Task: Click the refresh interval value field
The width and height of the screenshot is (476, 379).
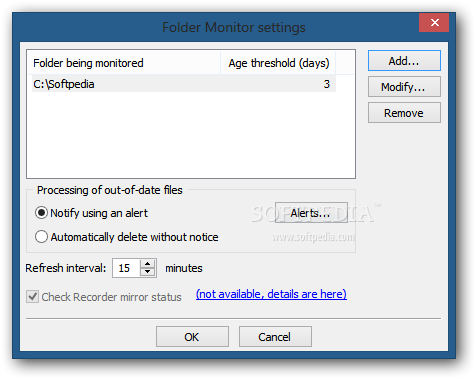Action: [126, 268]
